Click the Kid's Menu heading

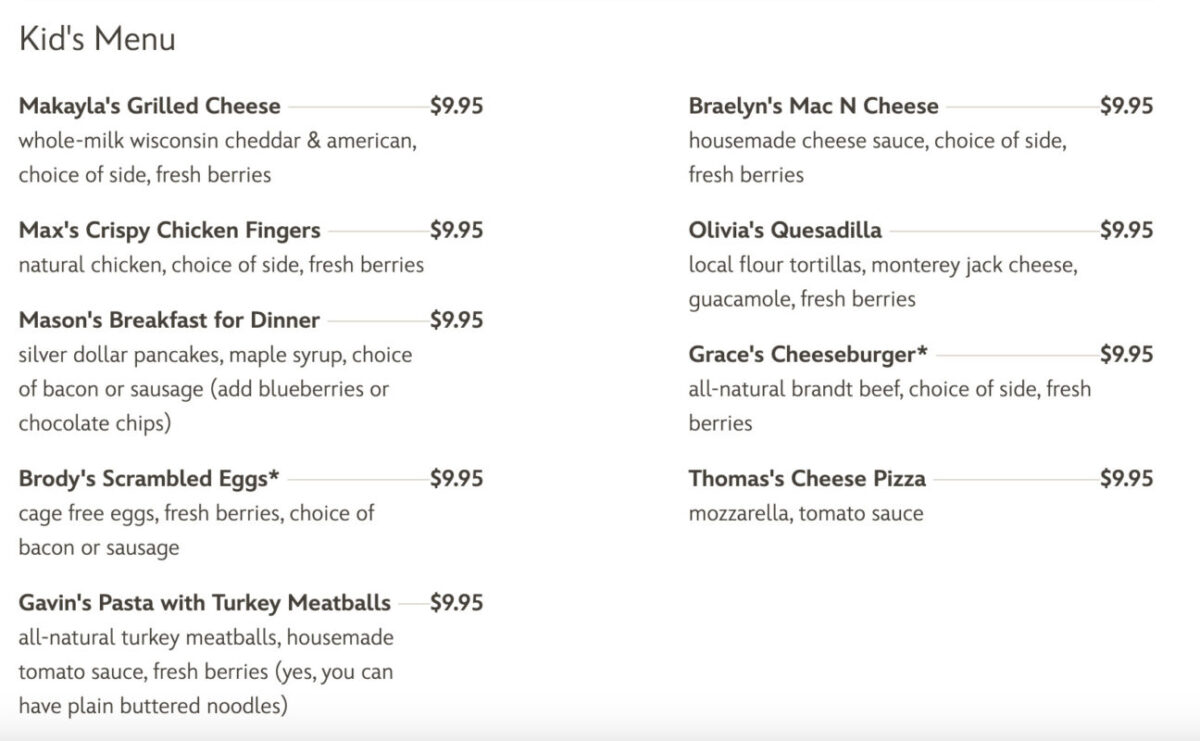tap(97, 39)
